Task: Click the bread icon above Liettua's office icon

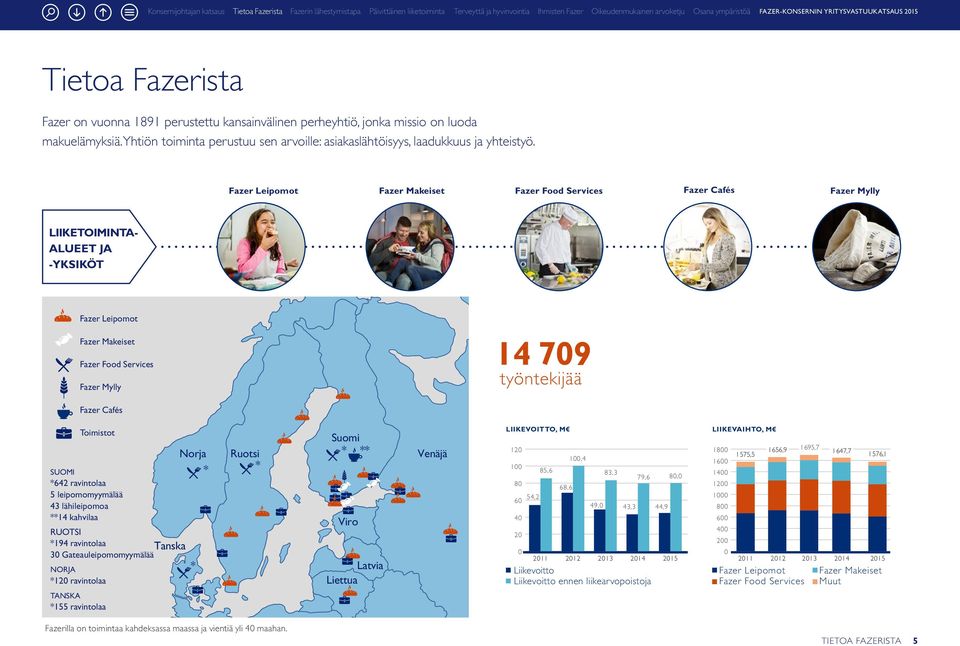Action: [x=349, y=590]
